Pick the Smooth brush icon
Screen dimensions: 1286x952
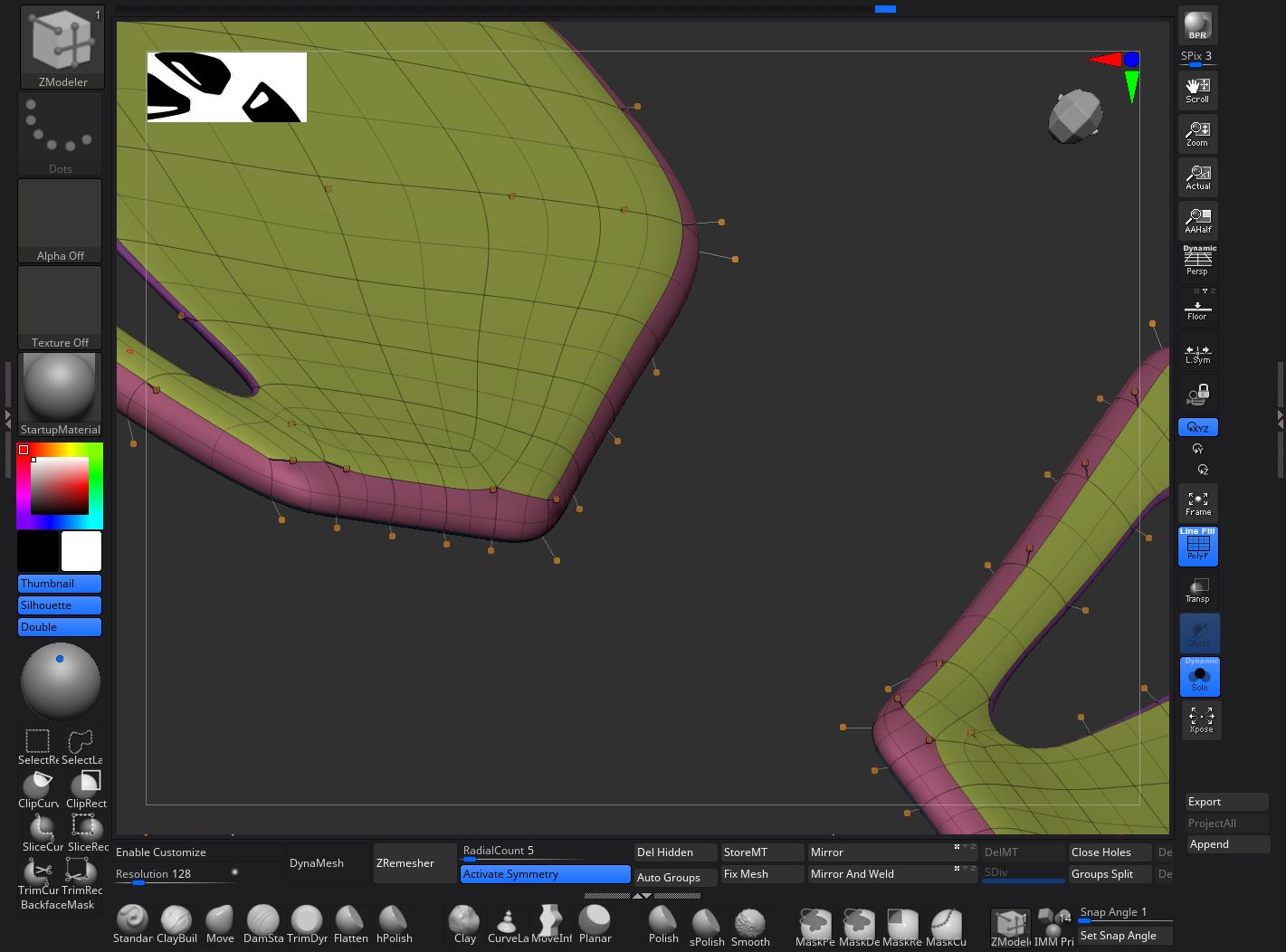coord(750,924)
